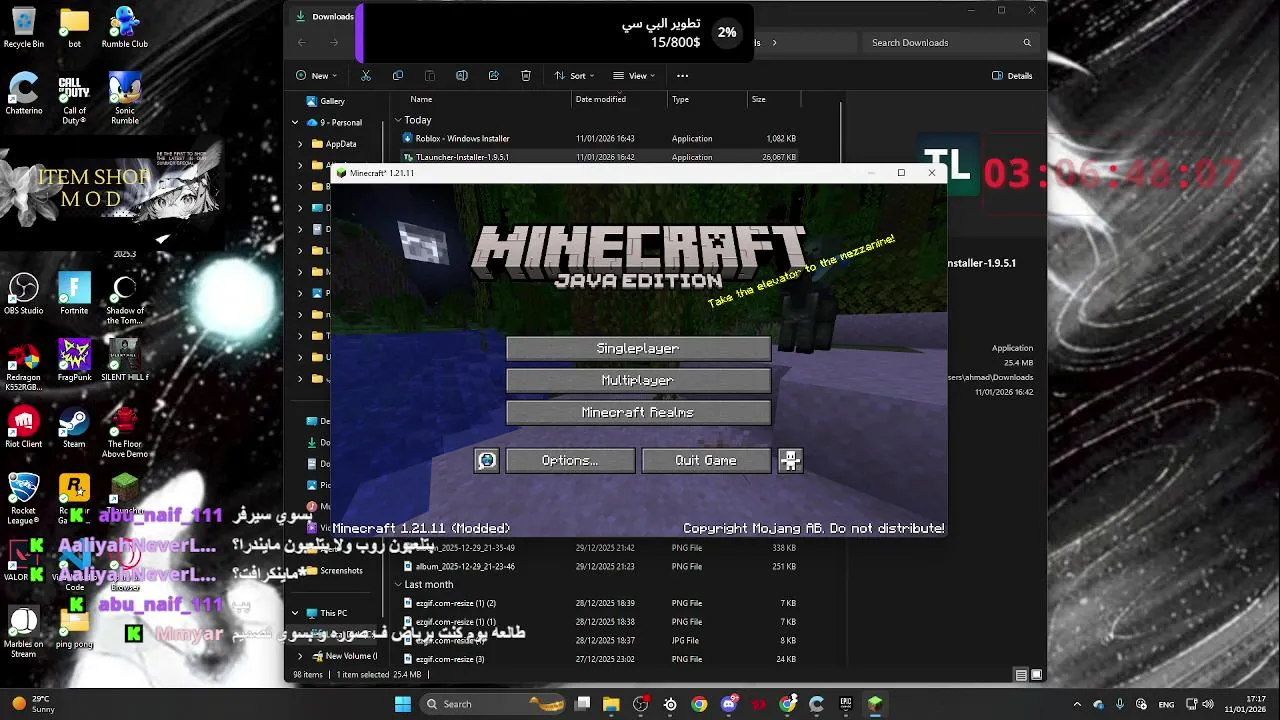Open the See more ellipsis menu

[x=682, y=76]
